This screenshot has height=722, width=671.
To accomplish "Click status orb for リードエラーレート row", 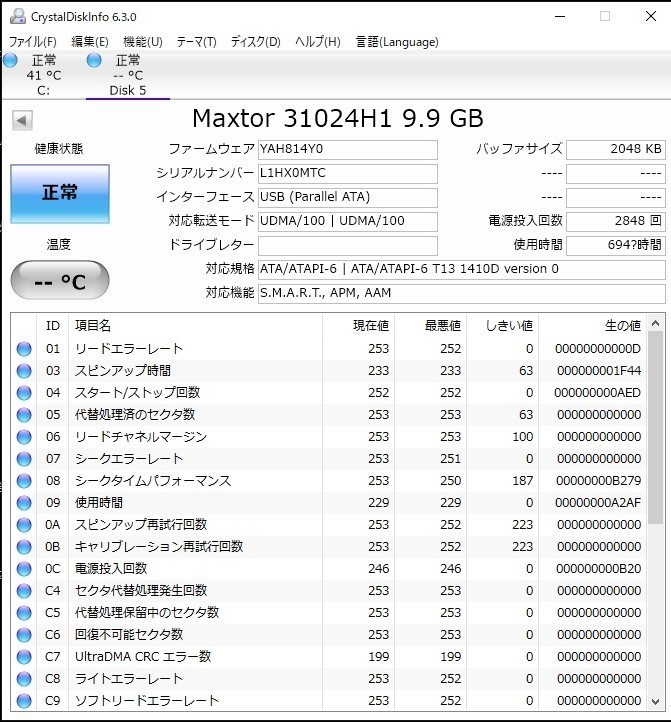I will [24, 349].
